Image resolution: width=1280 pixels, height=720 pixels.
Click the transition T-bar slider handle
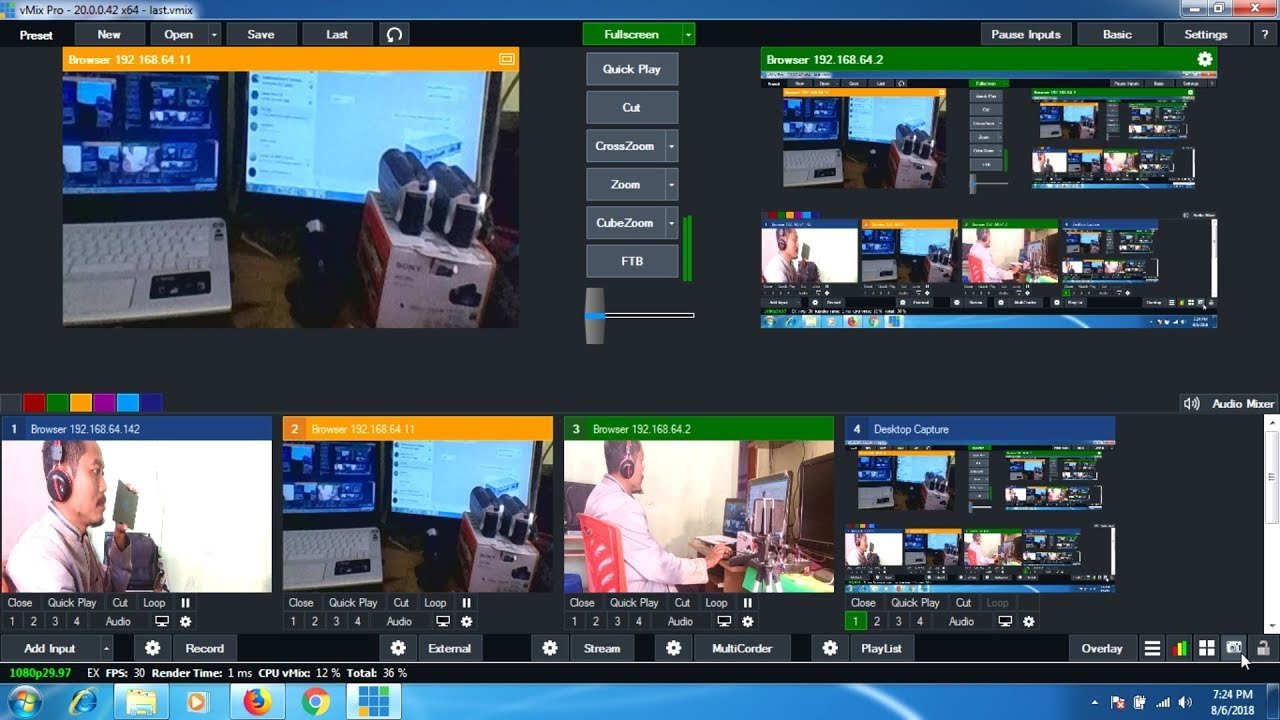595,315
